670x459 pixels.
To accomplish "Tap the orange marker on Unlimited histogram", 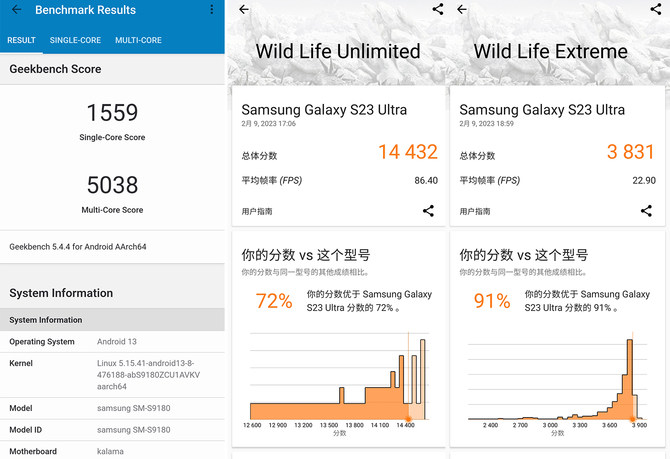I will (408, 419).
